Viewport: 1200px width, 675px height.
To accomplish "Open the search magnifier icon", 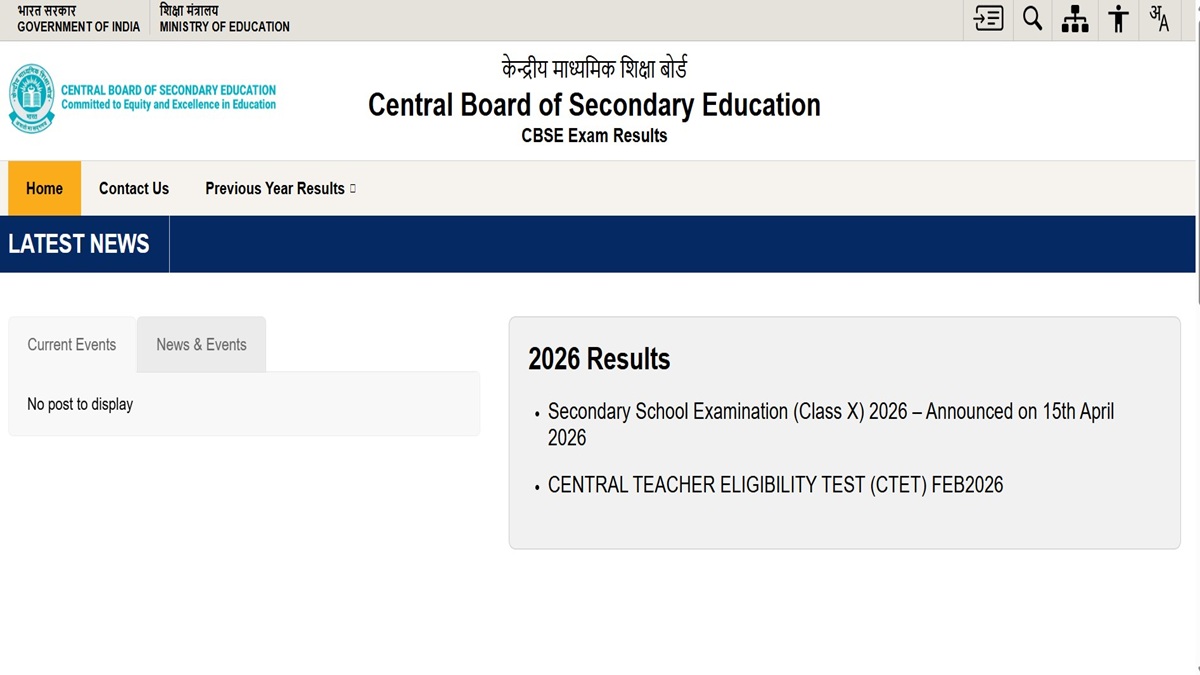I will pyautogui.click(x=1032, y=19).
